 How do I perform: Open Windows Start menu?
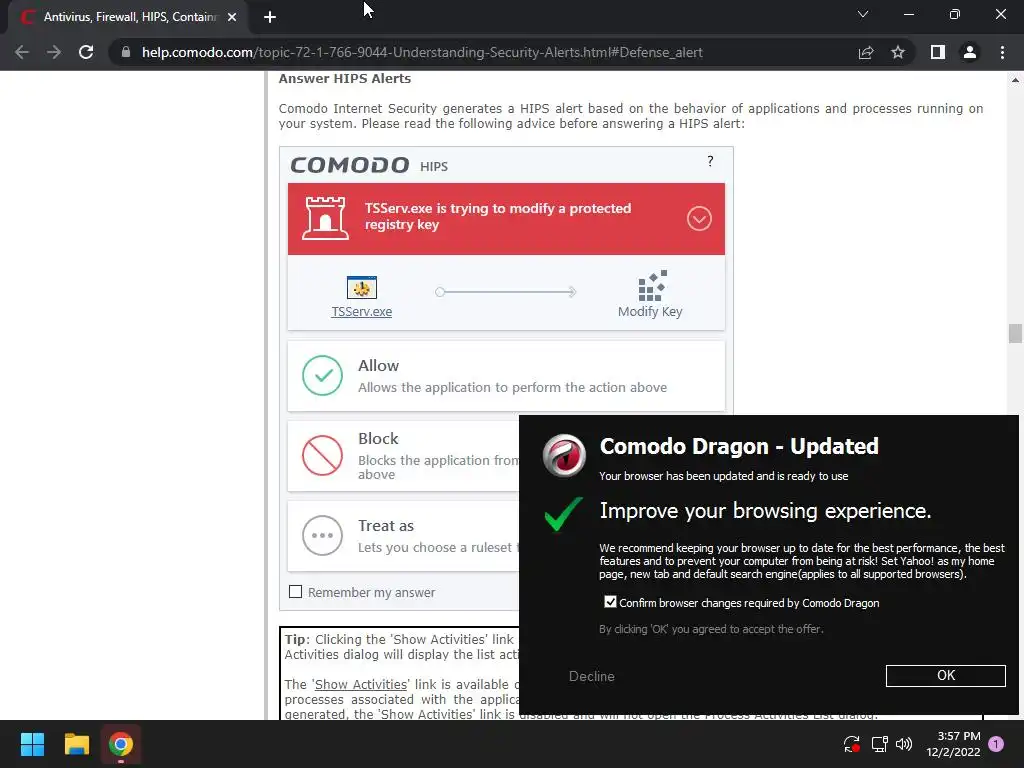coord(32,744)
